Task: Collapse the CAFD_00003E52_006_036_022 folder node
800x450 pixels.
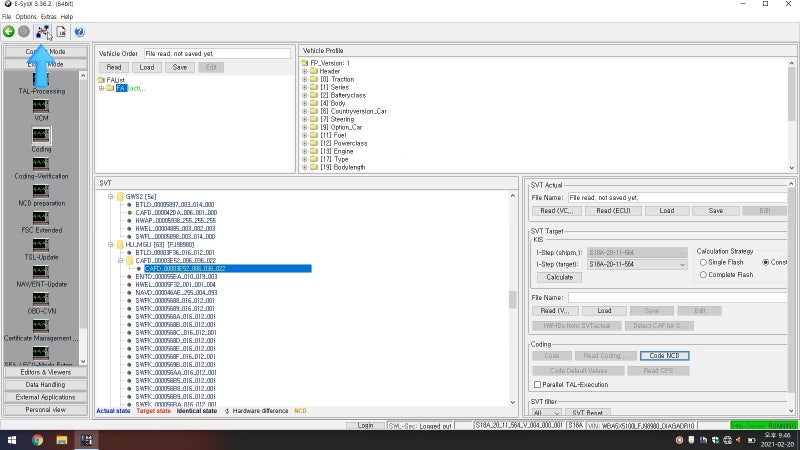Action: [120, 260]
